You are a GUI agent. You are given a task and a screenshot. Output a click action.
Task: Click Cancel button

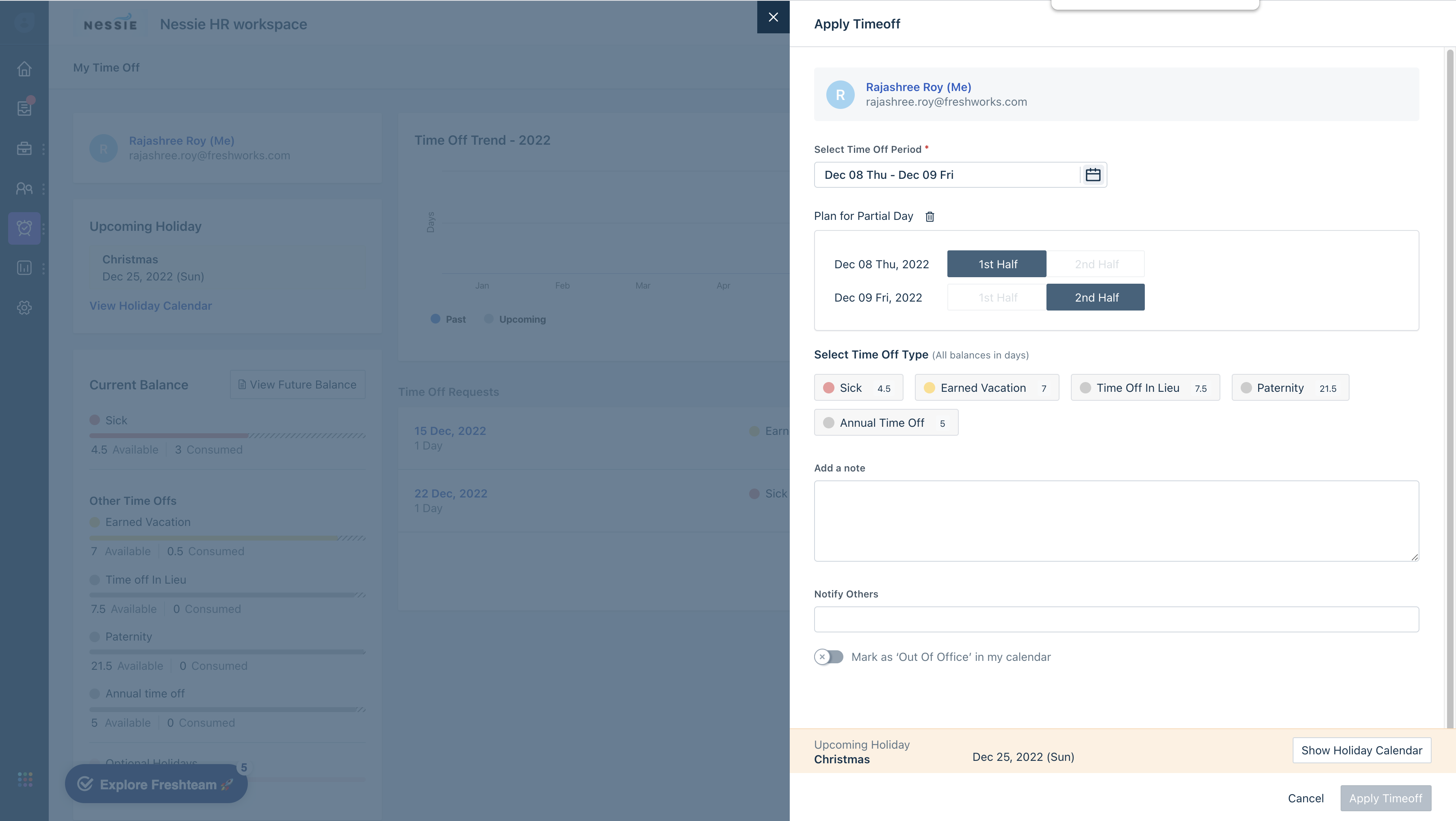(1306, 798)
